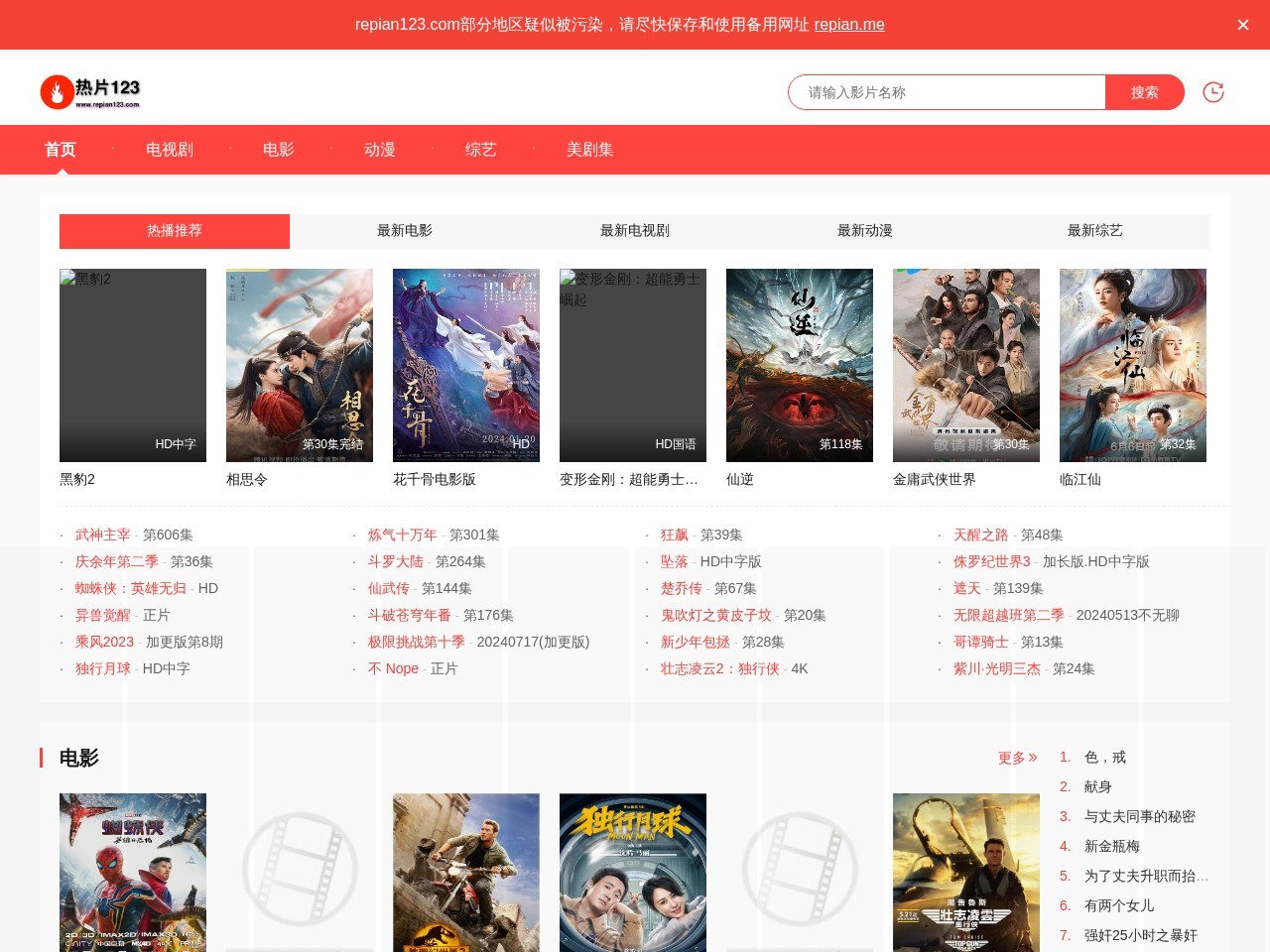Switch to the 最新电视剧 tab

[x=635, y=231]
